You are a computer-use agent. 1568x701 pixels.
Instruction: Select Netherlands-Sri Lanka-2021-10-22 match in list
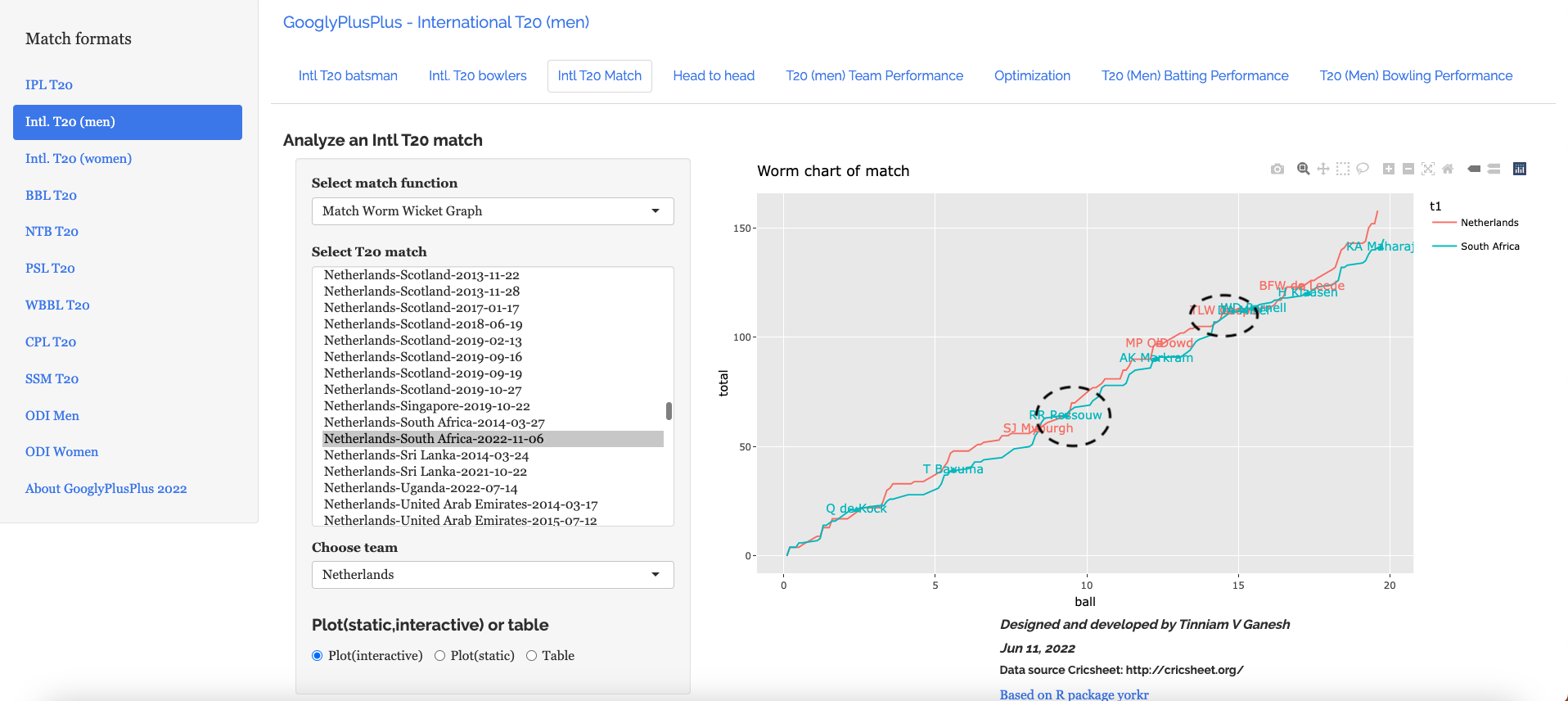[426, 472]
